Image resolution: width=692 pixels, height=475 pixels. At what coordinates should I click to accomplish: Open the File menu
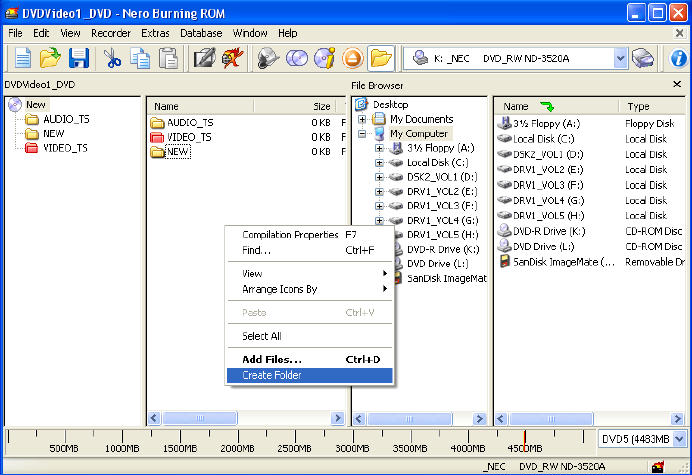click(x=15, y=33)
